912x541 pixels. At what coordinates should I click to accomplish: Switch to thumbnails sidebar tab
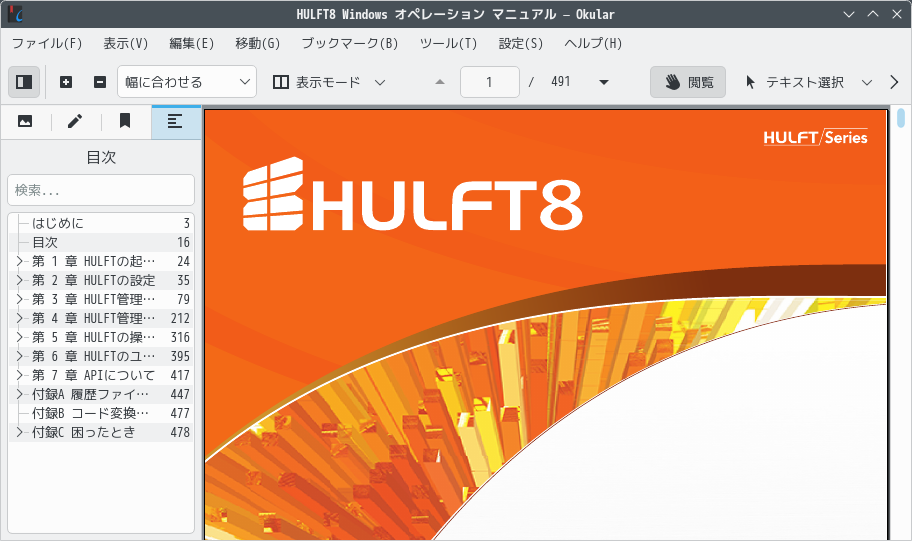25,122
